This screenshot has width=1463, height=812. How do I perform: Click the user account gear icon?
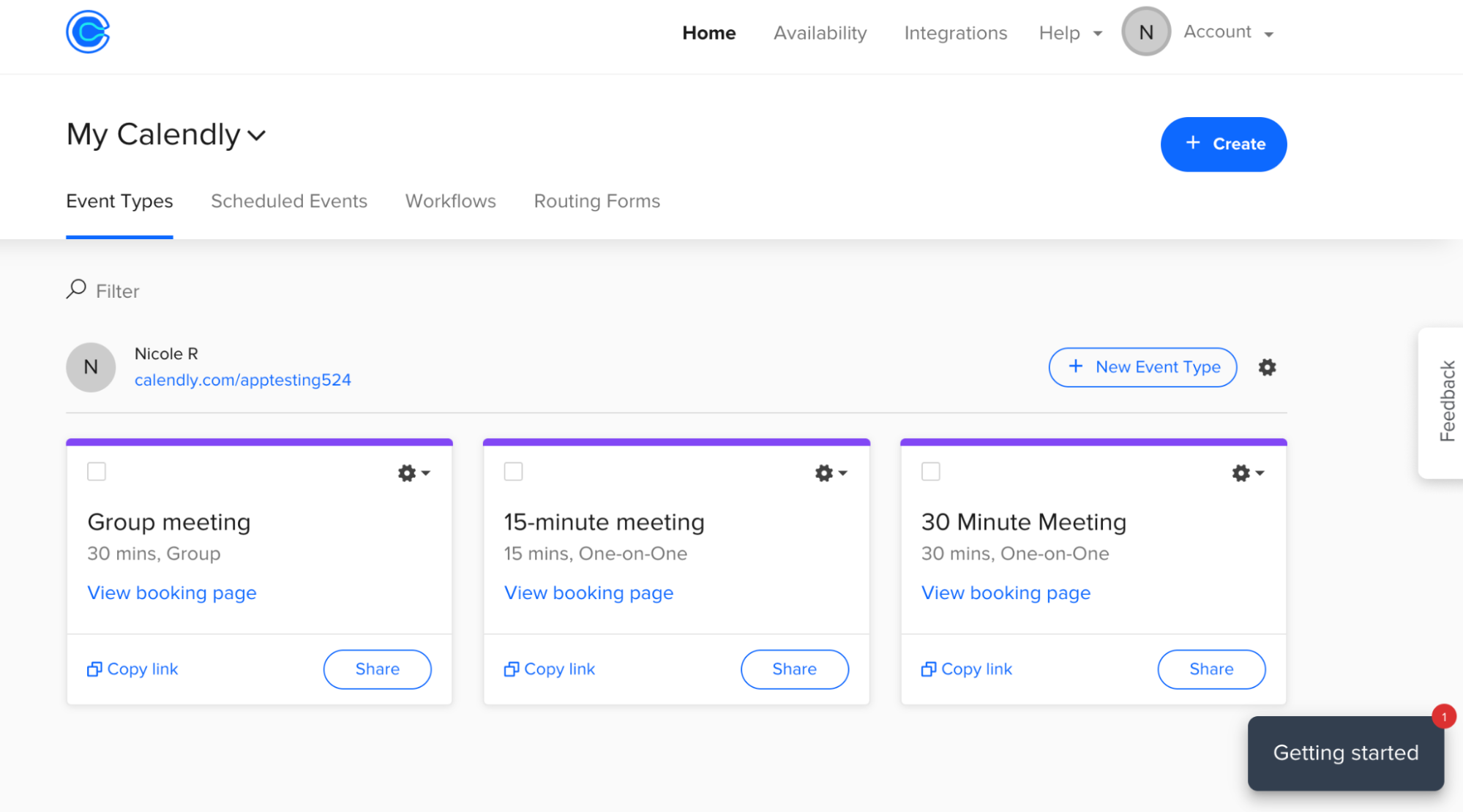pyautogui.click(x=1267, y=367)
